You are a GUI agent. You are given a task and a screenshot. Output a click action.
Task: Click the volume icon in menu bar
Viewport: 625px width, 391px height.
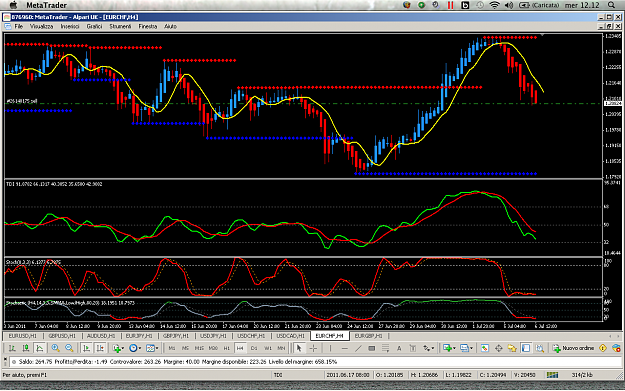[509, 5]
